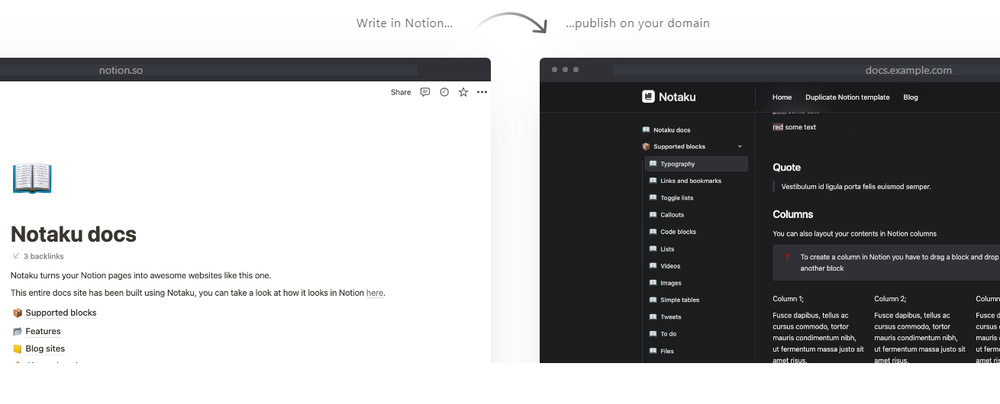Click the 'Column 2;' label
Viewport: 1000px width, 404px height.
pyautogui.click(x=890, y=299)
